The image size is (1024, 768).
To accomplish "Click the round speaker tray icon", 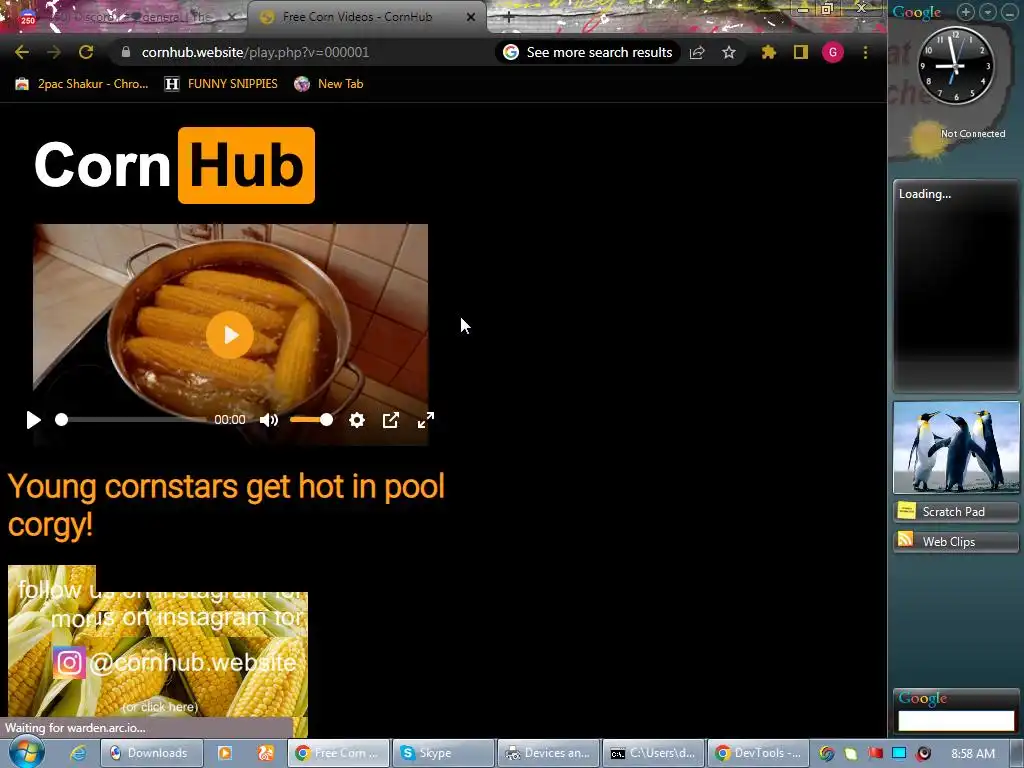I will point(923,754).
